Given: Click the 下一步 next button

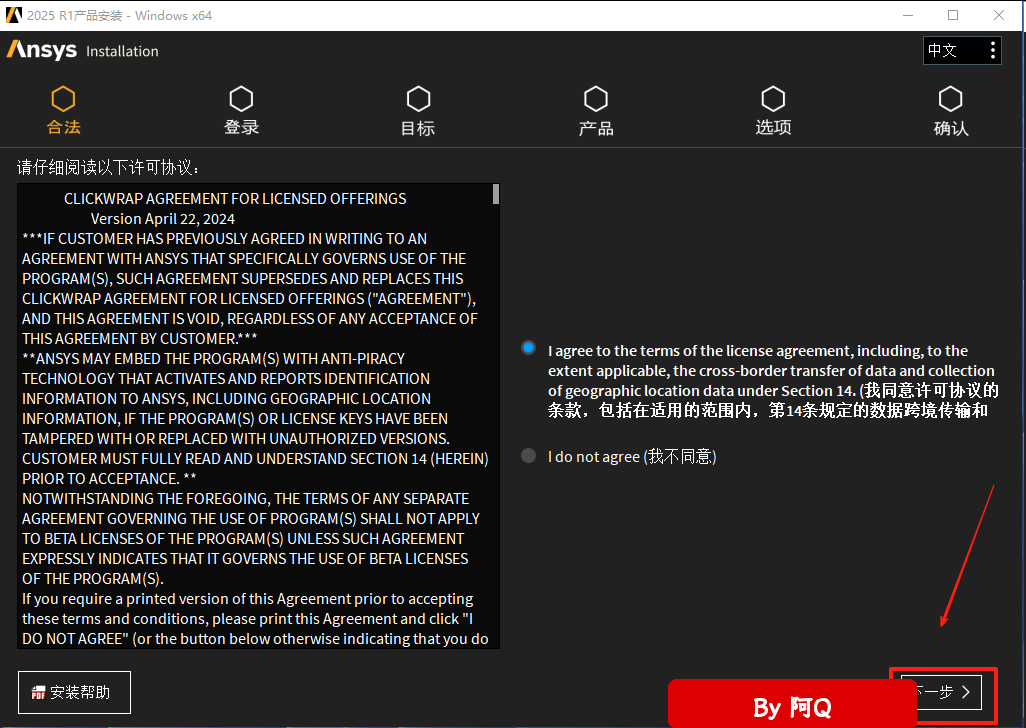Looking at the screenshot, I should (x=942, y=692).
